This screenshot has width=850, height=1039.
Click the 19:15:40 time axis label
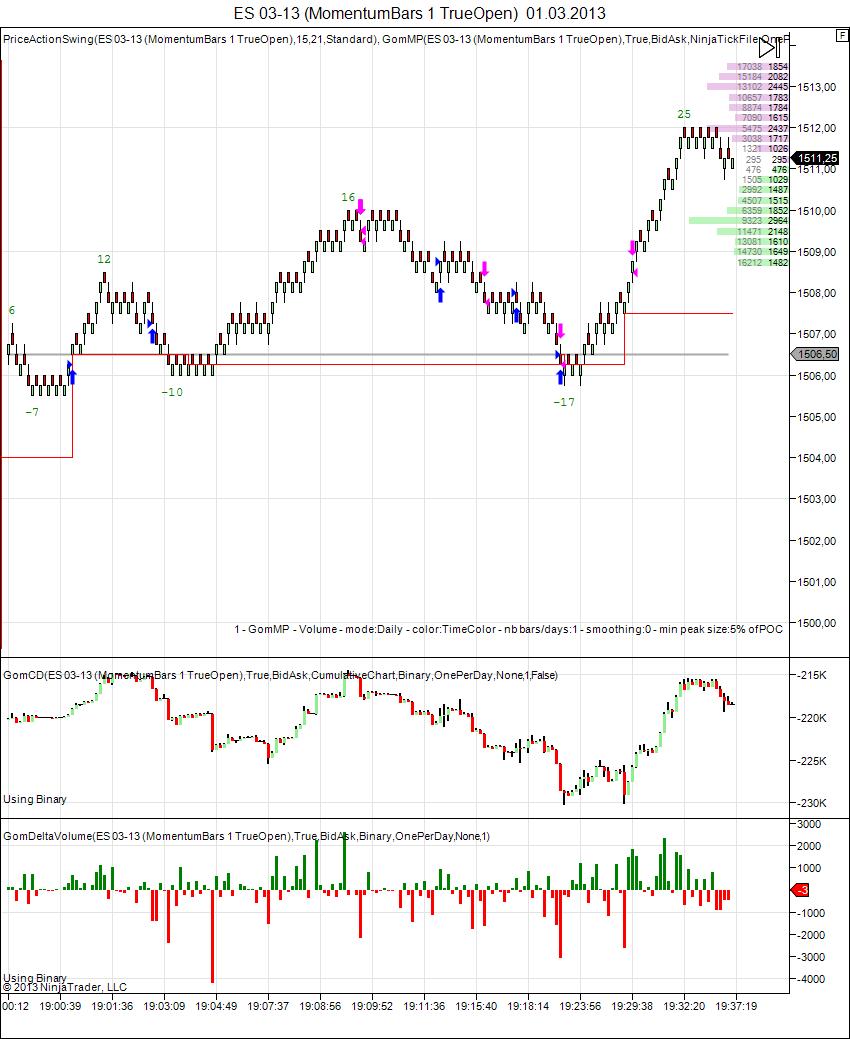476,1006
